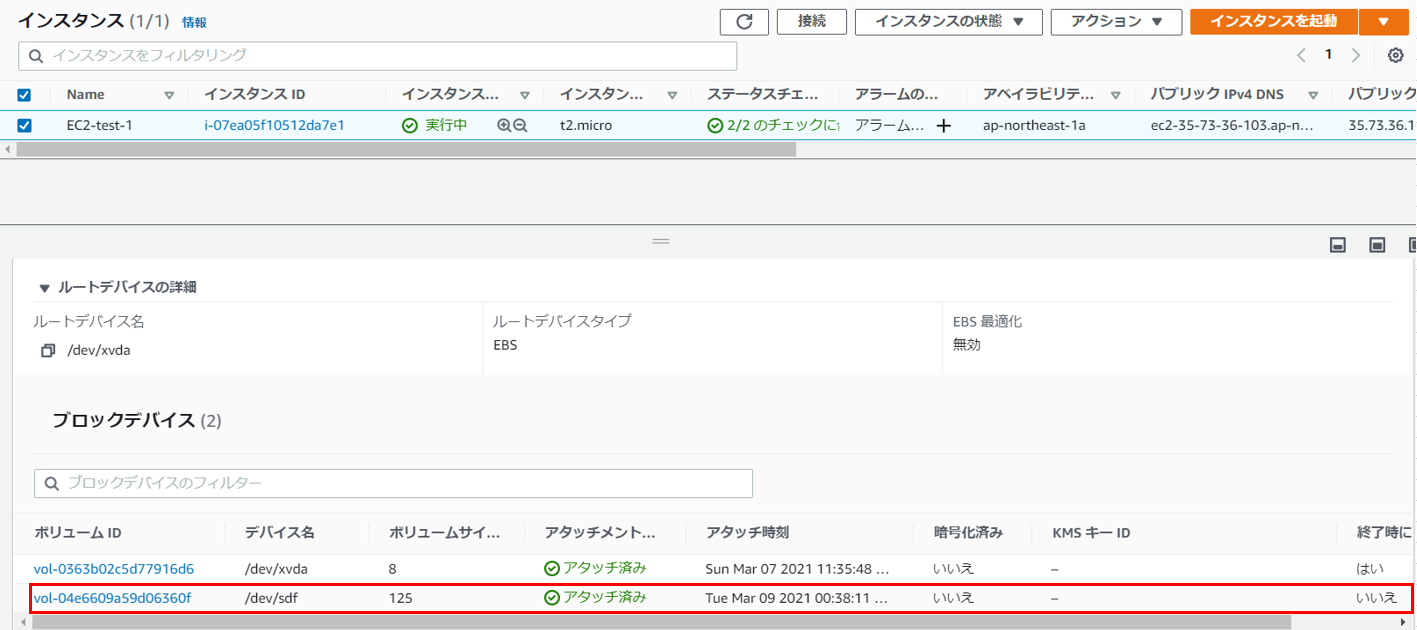
Task: Click the ボリューム ID column header
Action: pos(77,533)
